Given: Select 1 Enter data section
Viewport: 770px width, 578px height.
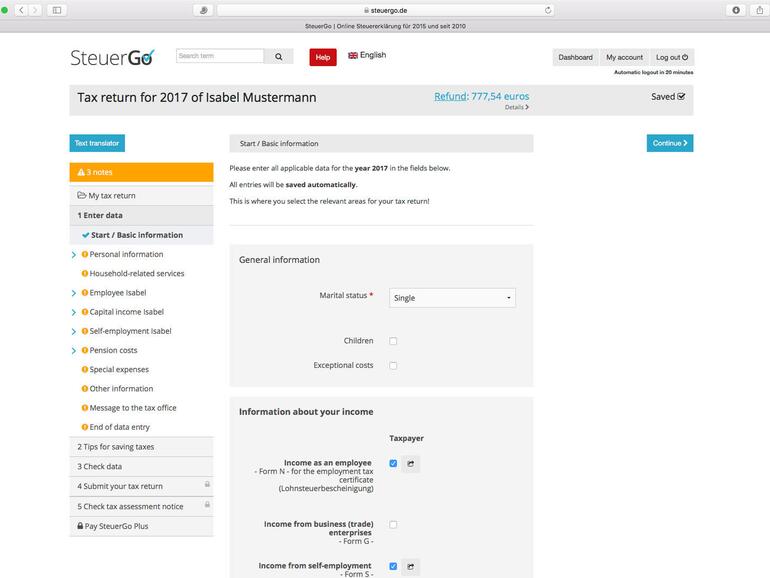Looking at the screenshot, I should pyautogui.click(x=141, y=215).
